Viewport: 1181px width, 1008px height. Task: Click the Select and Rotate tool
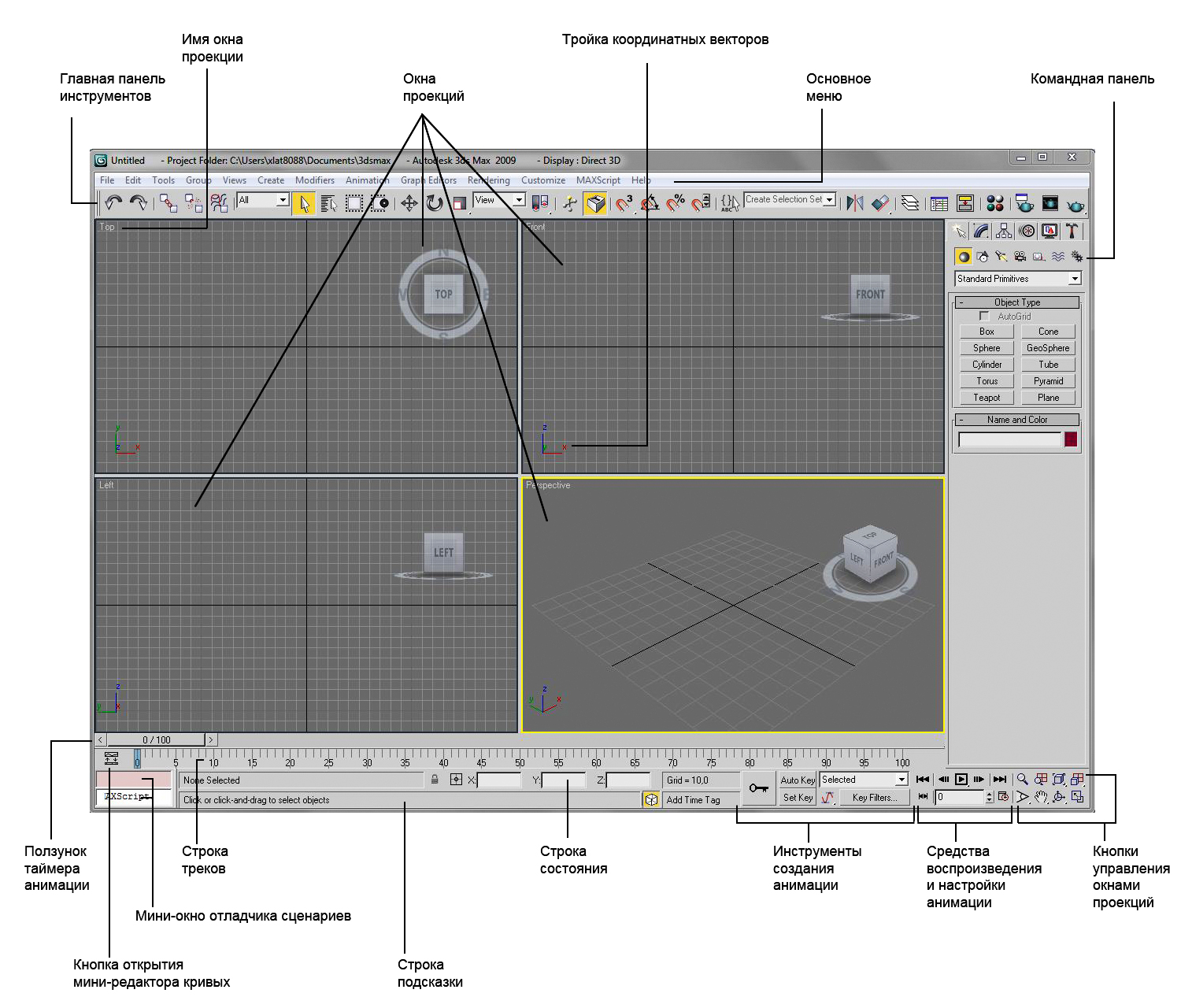pyautogui.click(x=435, y=204)
